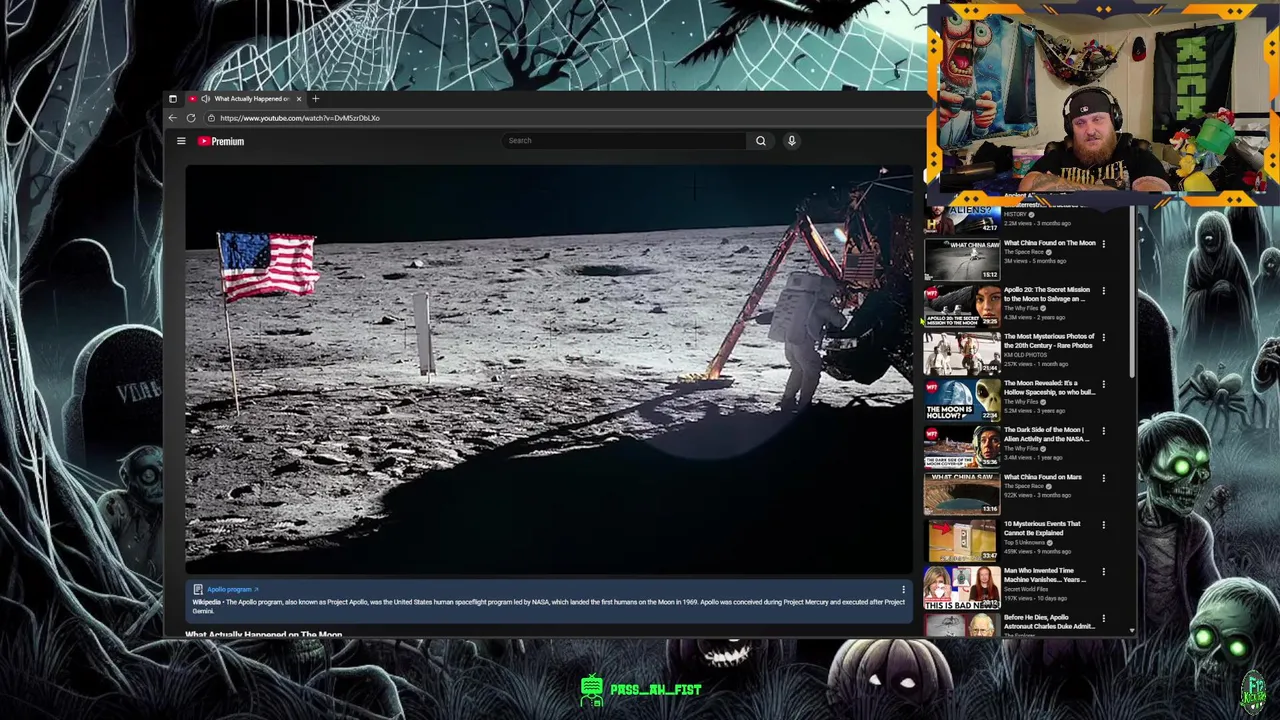Click yellow mysterious events thumbnail 33:47
Screen dimensions: 1280x720
pyautogui.click(x=962, y=541)
